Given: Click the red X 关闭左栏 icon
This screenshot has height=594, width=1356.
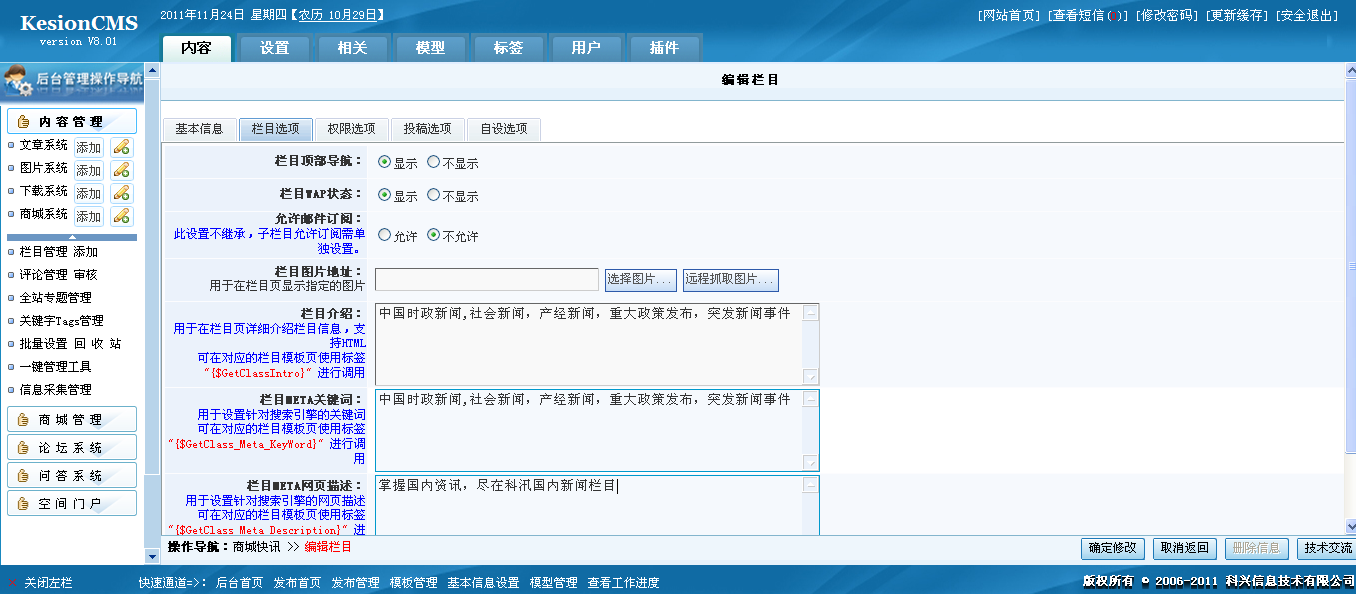Looking at the screenshot, I should pyautogui.click(x=12, y=582).
